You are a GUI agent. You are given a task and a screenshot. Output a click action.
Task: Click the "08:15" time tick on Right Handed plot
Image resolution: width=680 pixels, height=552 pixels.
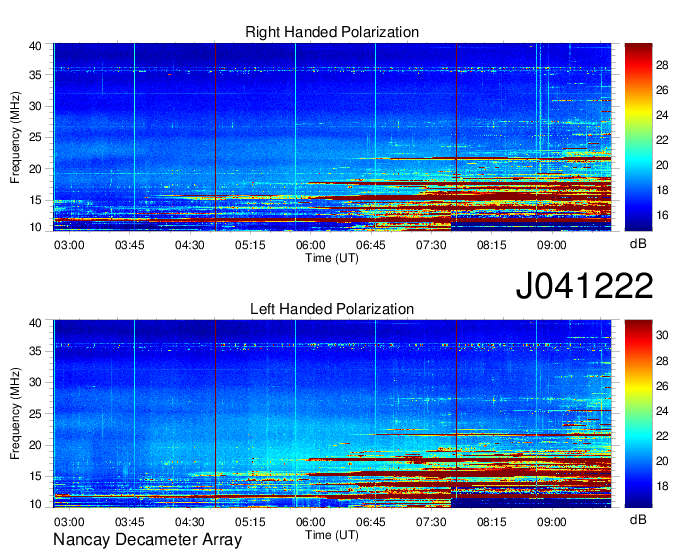pos(492,245)
